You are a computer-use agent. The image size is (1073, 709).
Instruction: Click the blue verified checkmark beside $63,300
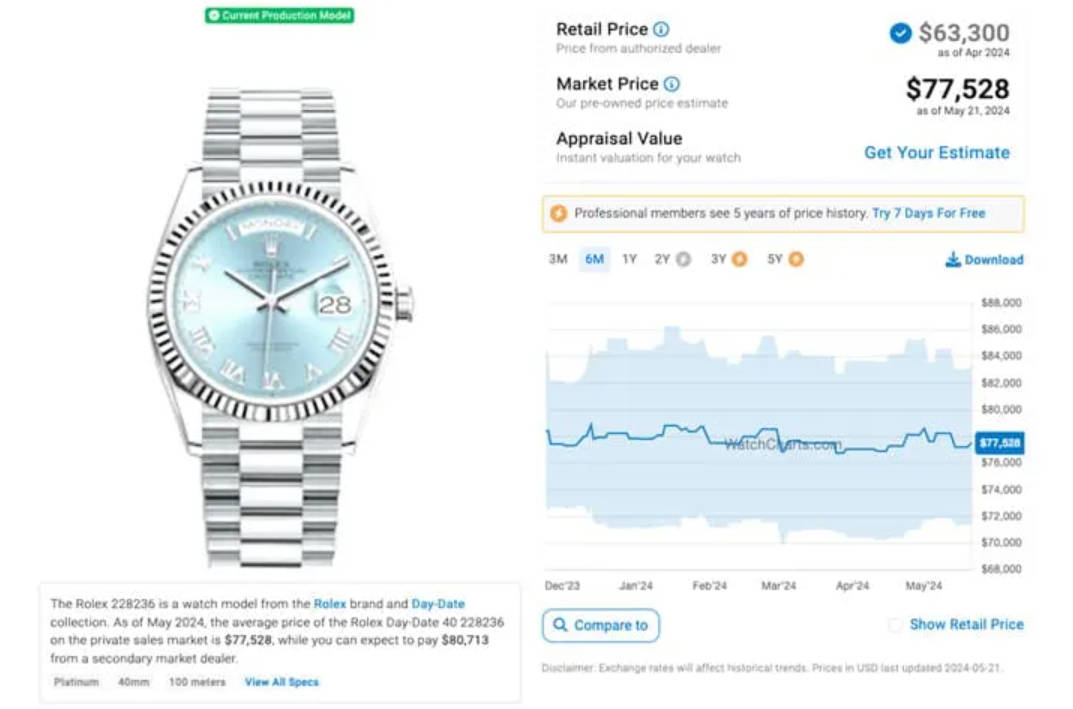tap(901, 33)
